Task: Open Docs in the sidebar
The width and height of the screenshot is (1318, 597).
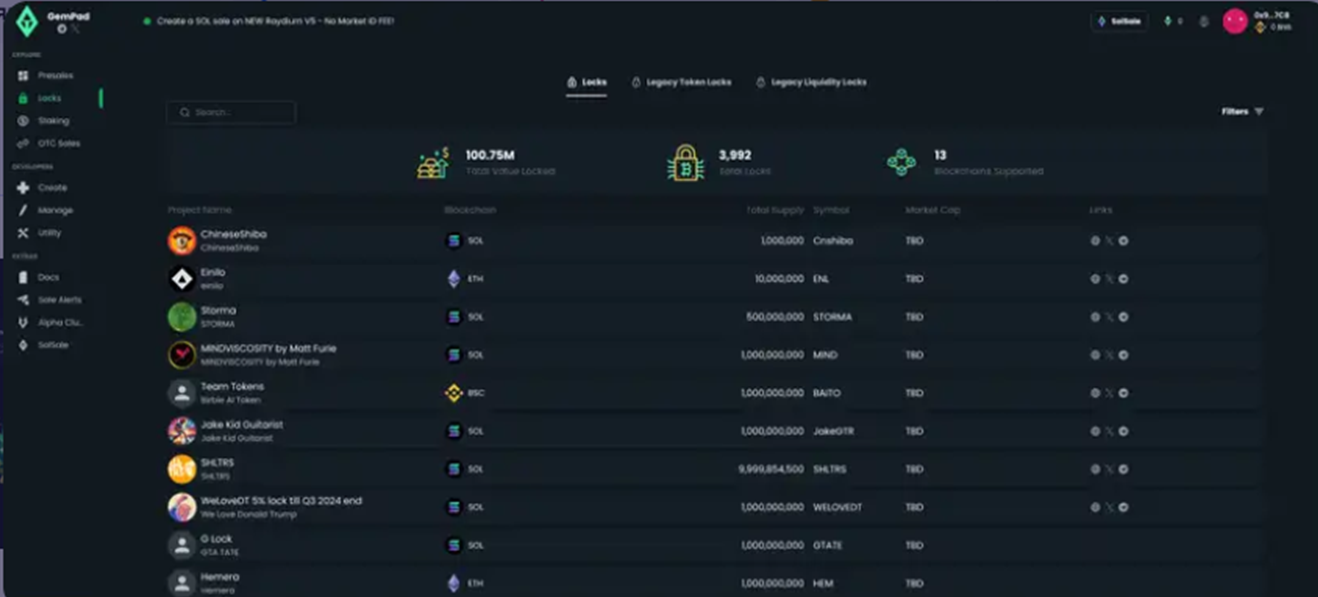Action: pyautogui.click(x=48, y=277)
